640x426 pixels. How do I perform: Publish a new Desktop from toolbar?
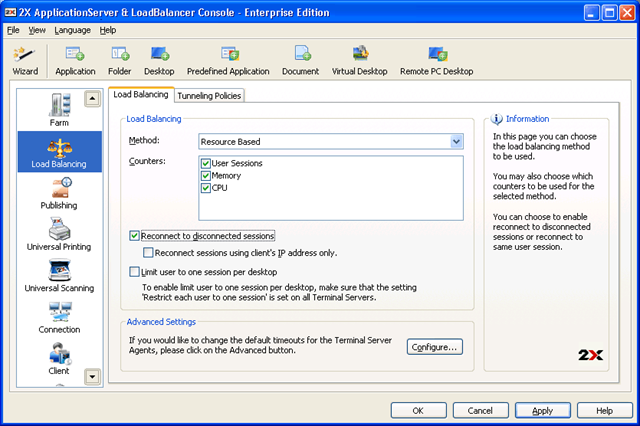click(x=159, y=61)
